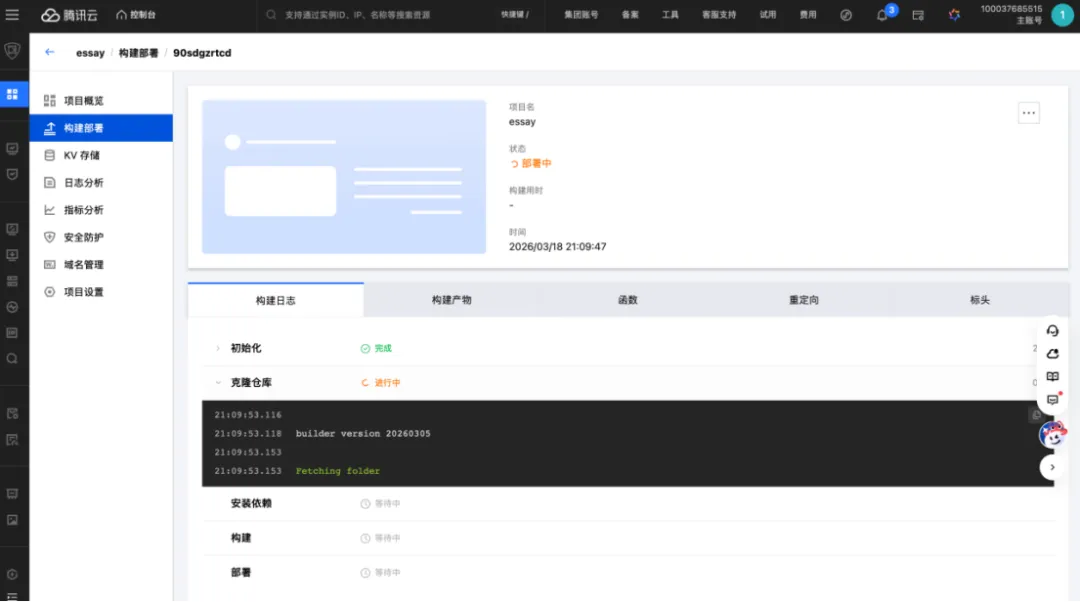Viewport: 1080px width, 602px height.
Task: Open 域名管理 sidebar item
Action: coord(101,264)
